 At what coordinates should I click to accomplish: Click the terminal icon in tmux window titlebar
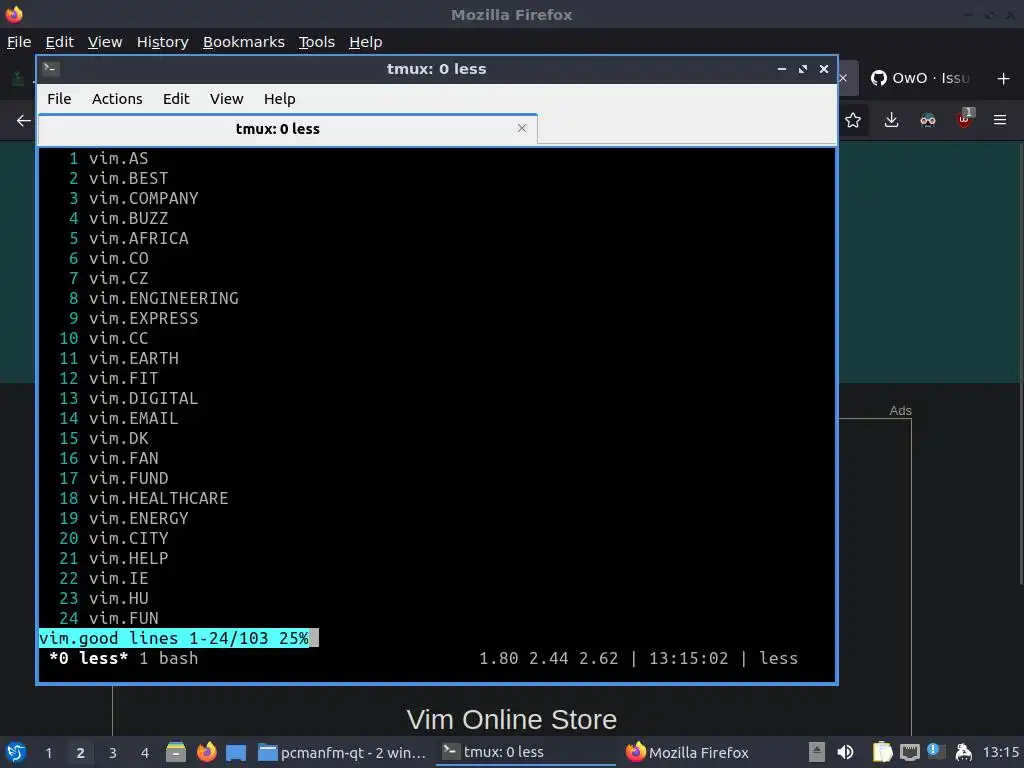pyautogui.click(x=51, y=69)
